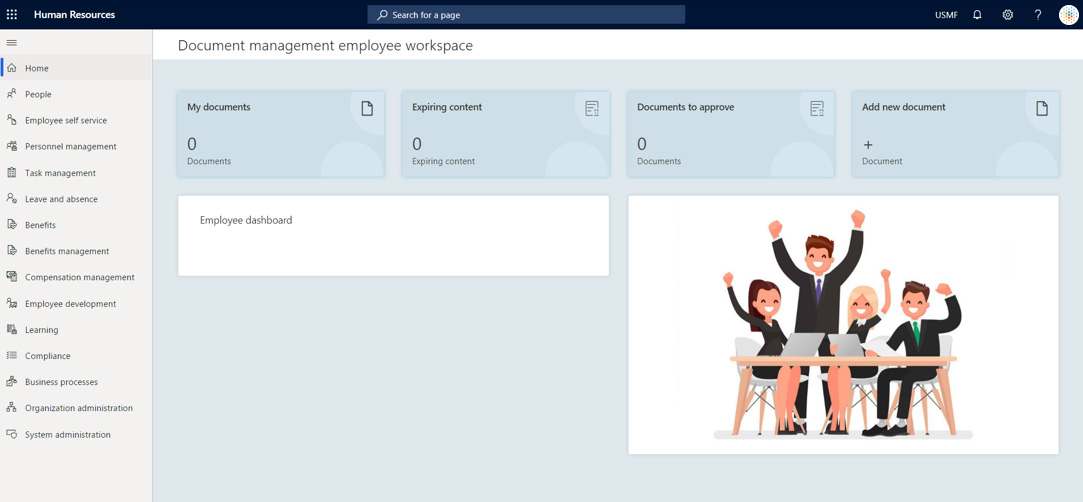
Task: Click the People sidebar icon
Action: coord(11,94)
